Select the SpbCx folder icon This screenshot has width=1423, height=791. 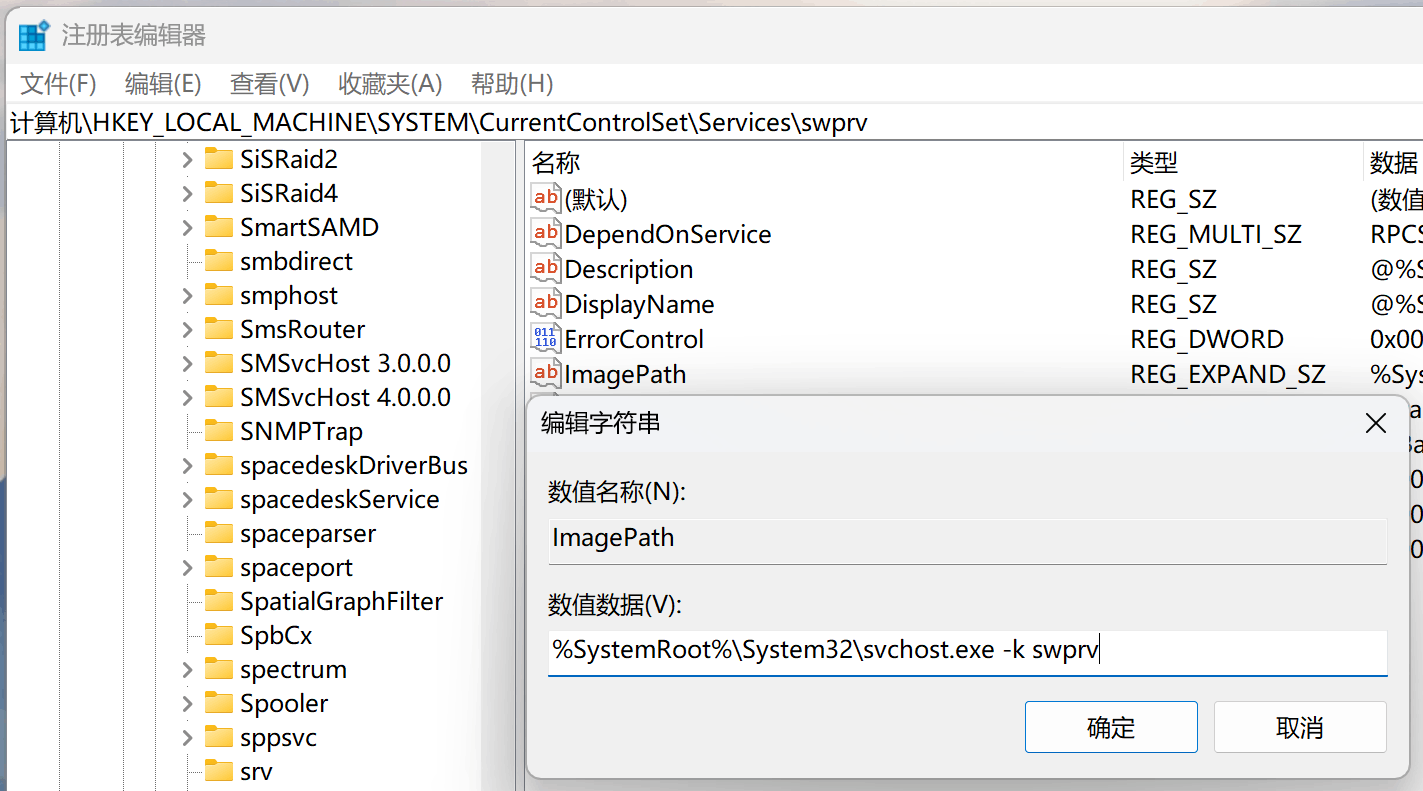tap(218, 635)
